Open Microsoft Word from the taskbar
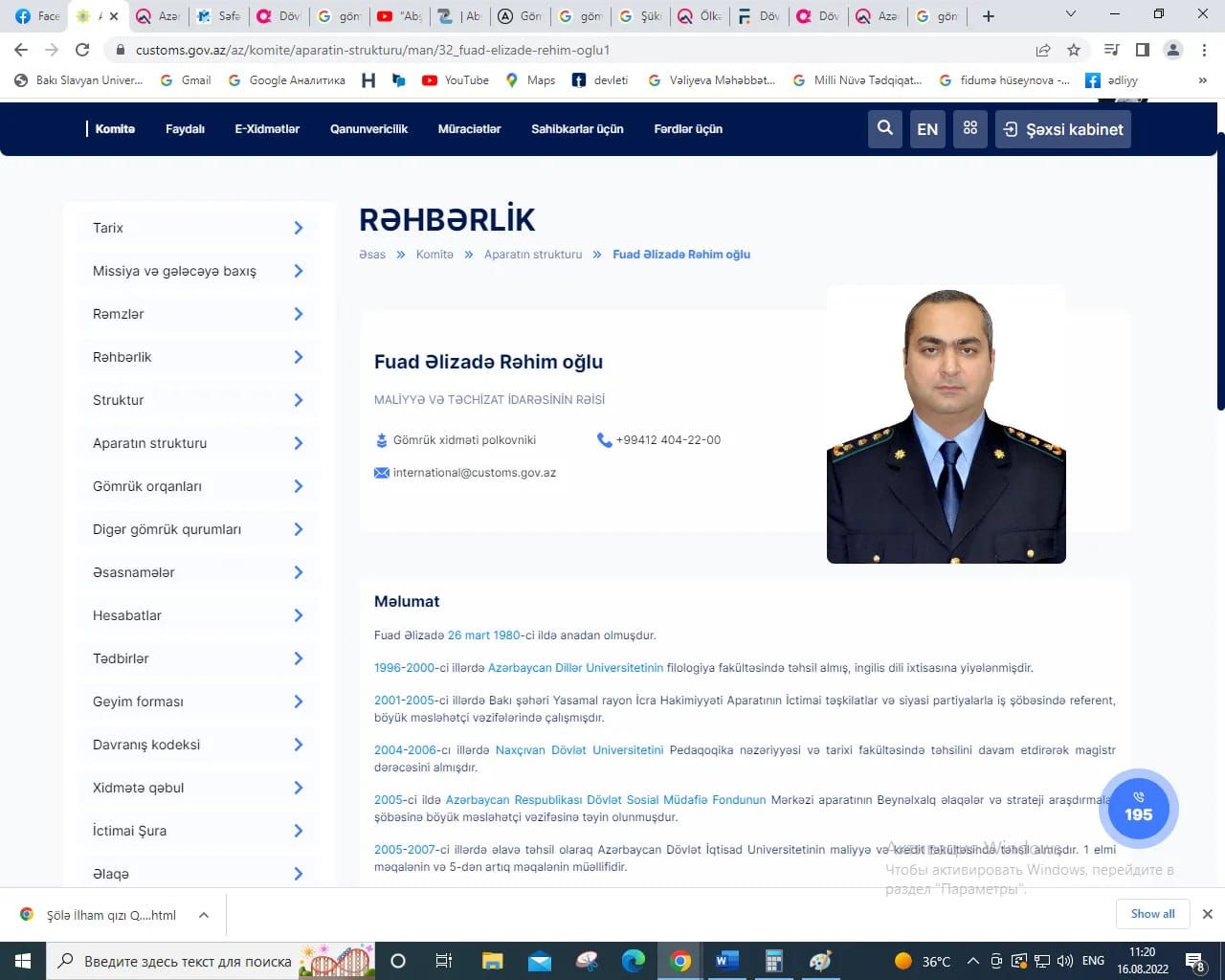Image resolution: width=1225 pixels, height=980 pixels. [x=726, y=961]
